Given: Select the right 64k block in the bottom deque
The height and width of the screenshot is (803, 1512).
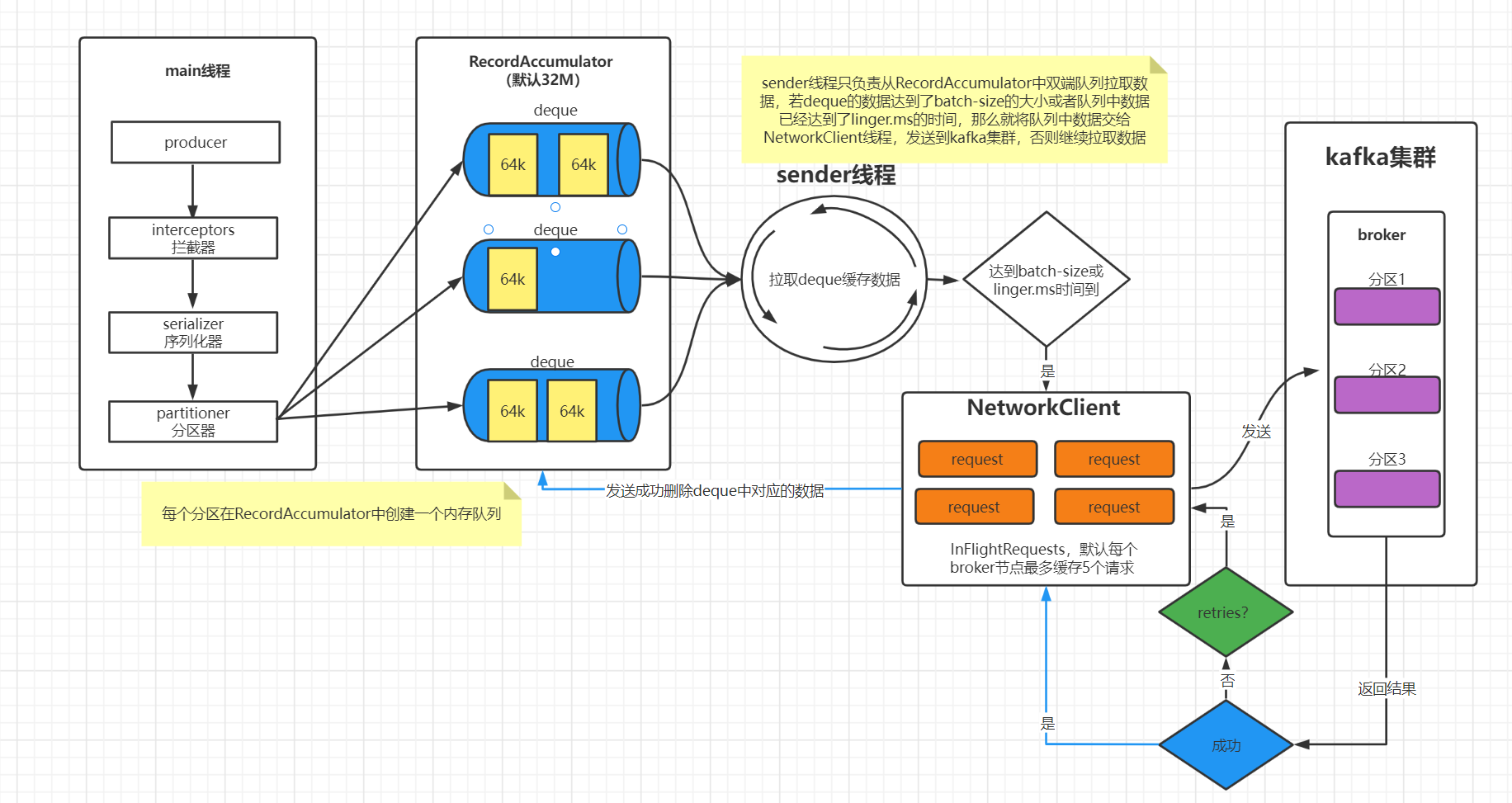Looking at the screenshot, I should [572, 410].
